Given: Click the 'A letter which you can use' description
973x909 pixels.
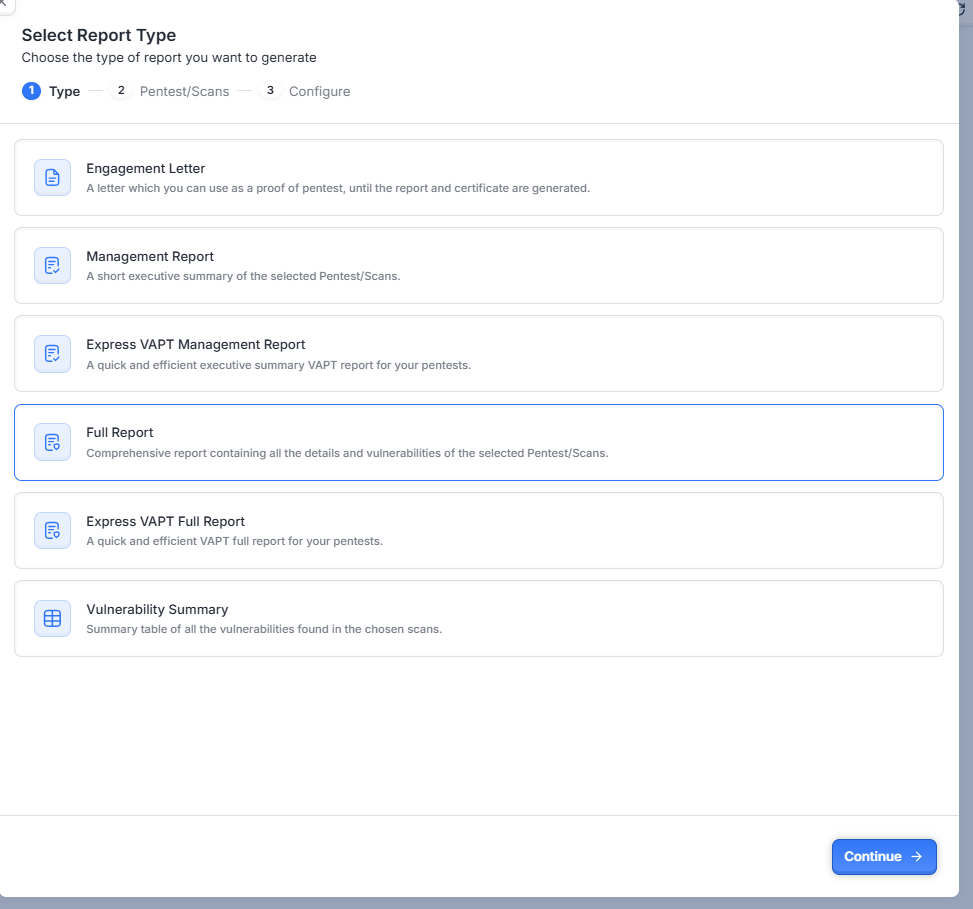Looking at the screenshot, I should pyautogui.click(x=338, y=188).
